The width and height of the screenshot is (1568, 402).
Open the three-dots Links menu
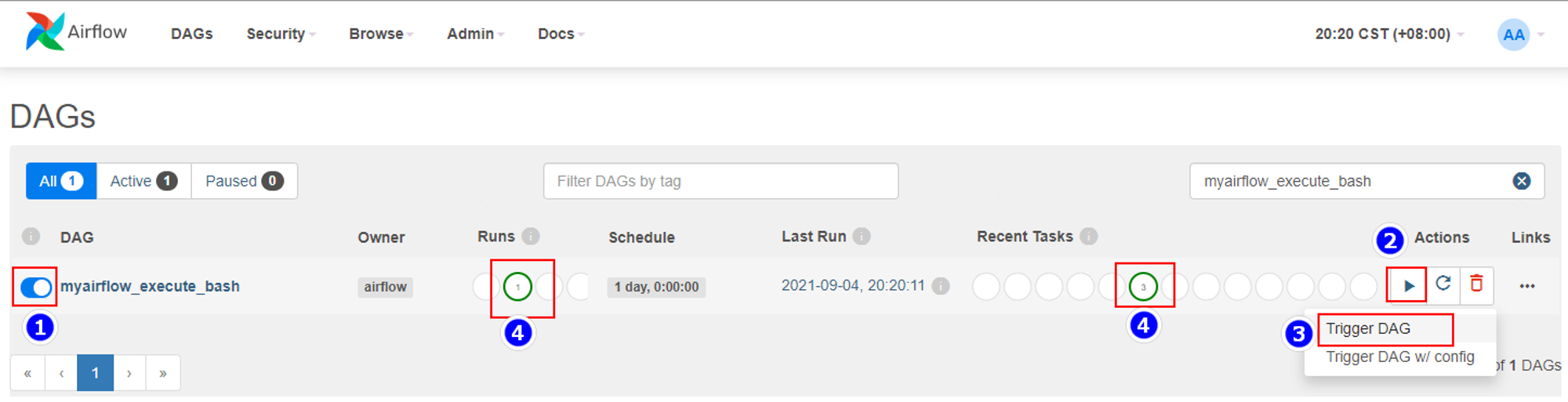[x=1526, y=286]
